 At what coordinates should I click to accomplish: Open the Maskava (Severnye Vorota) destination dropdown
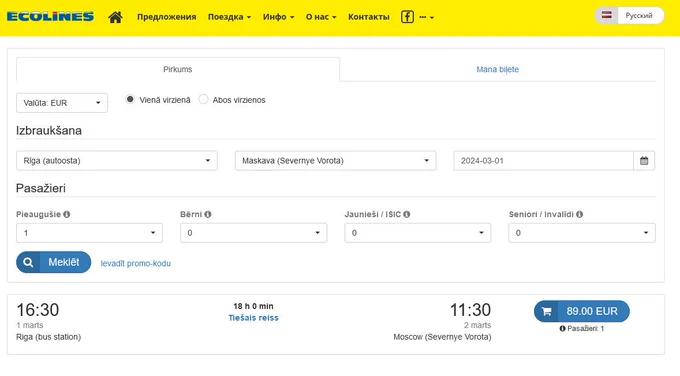(335, 160)
